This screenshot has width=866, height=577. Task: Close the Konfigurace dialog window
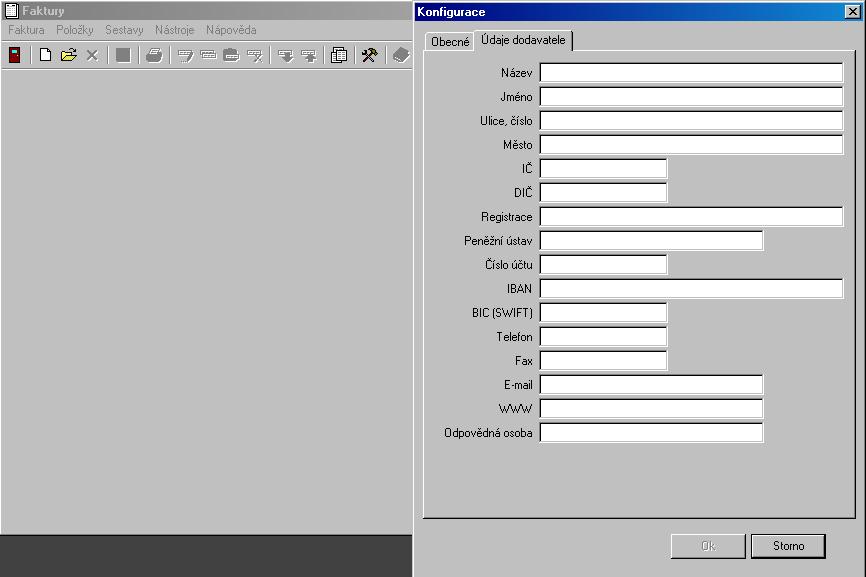click(852, 12)
